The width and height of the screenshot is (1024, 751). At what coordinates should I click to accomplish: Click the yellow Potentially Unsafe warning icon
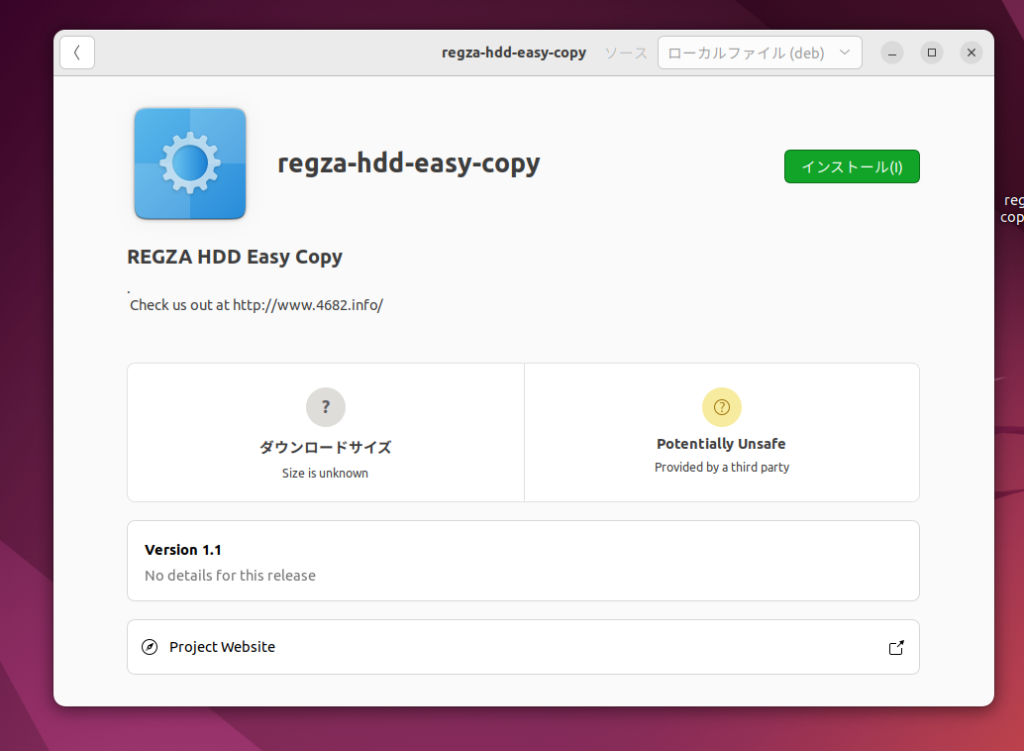point(721,407)
